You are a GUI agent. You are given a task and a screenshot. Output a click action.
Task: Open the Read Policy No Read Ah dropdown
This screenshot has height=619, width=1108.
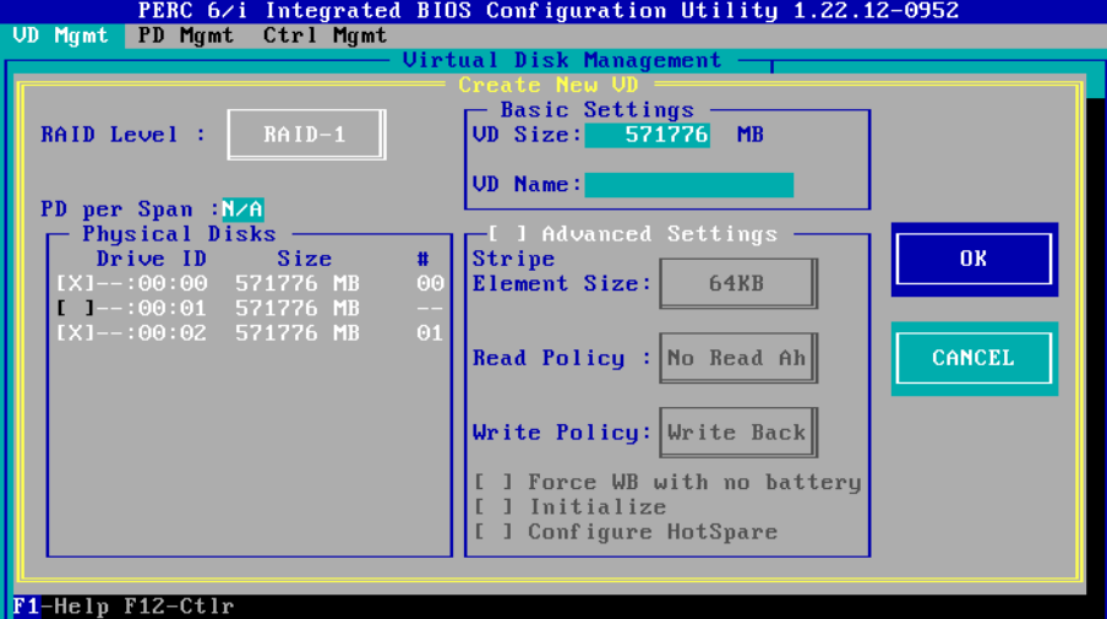tap(738, 358)
